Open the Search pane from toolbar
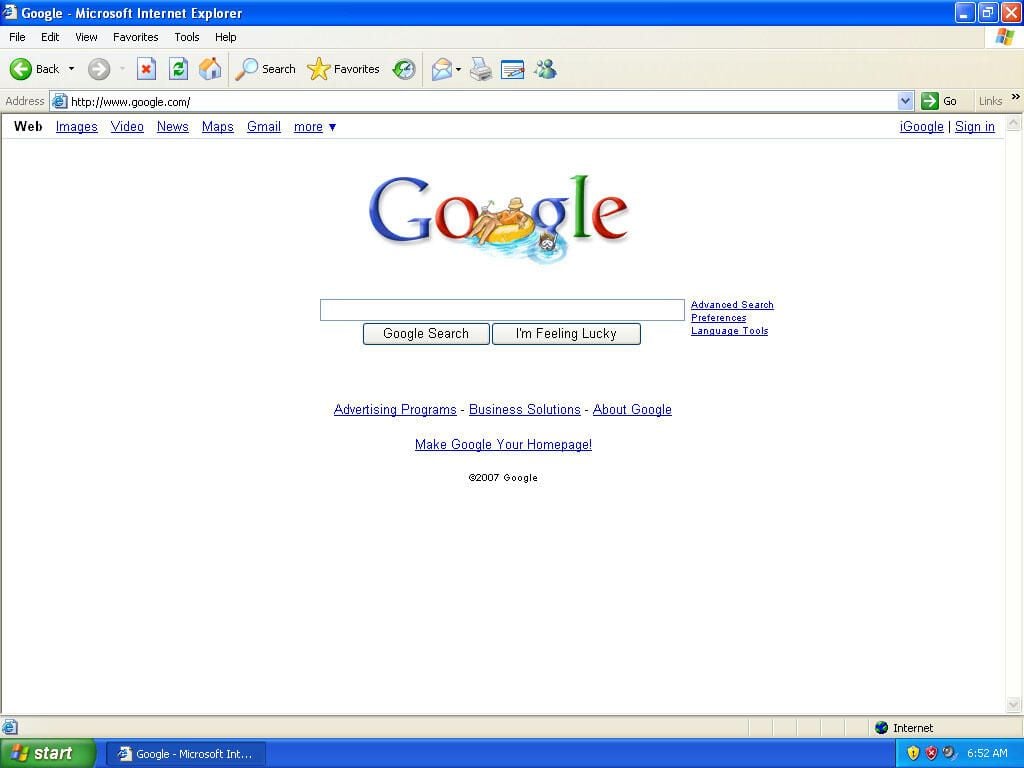Viewport: 1024px width, 768px height. point(265,69)
